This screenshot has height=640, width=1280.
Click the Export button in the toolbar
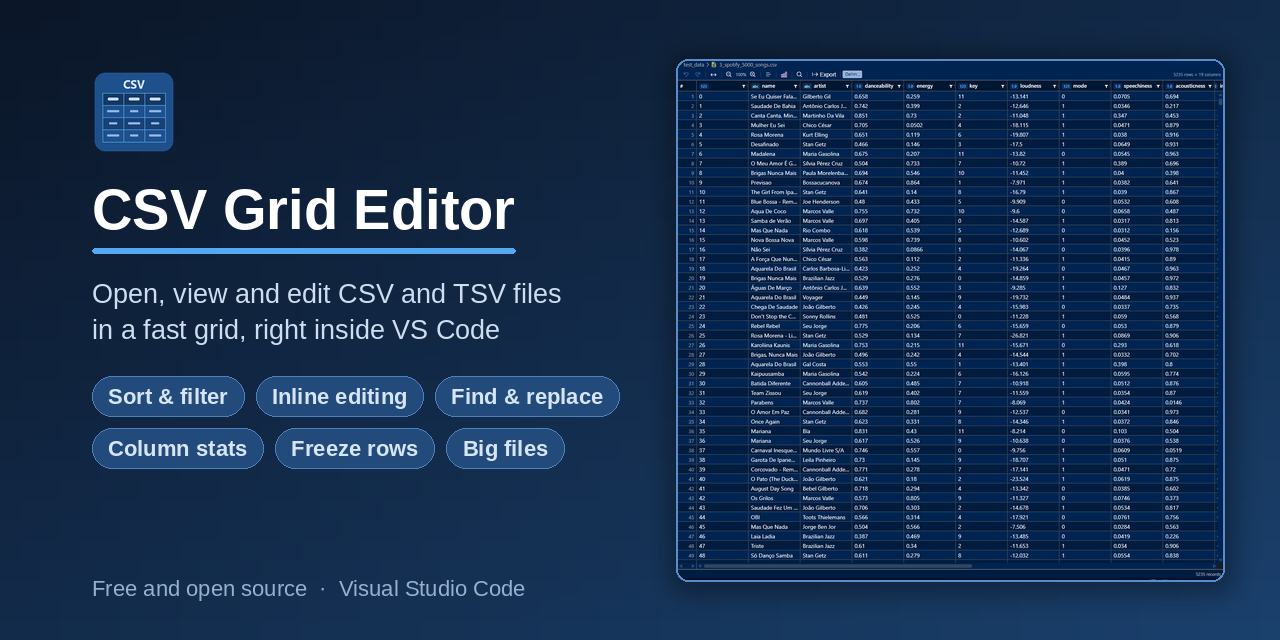pyautogui.click(x=824, y=74)
